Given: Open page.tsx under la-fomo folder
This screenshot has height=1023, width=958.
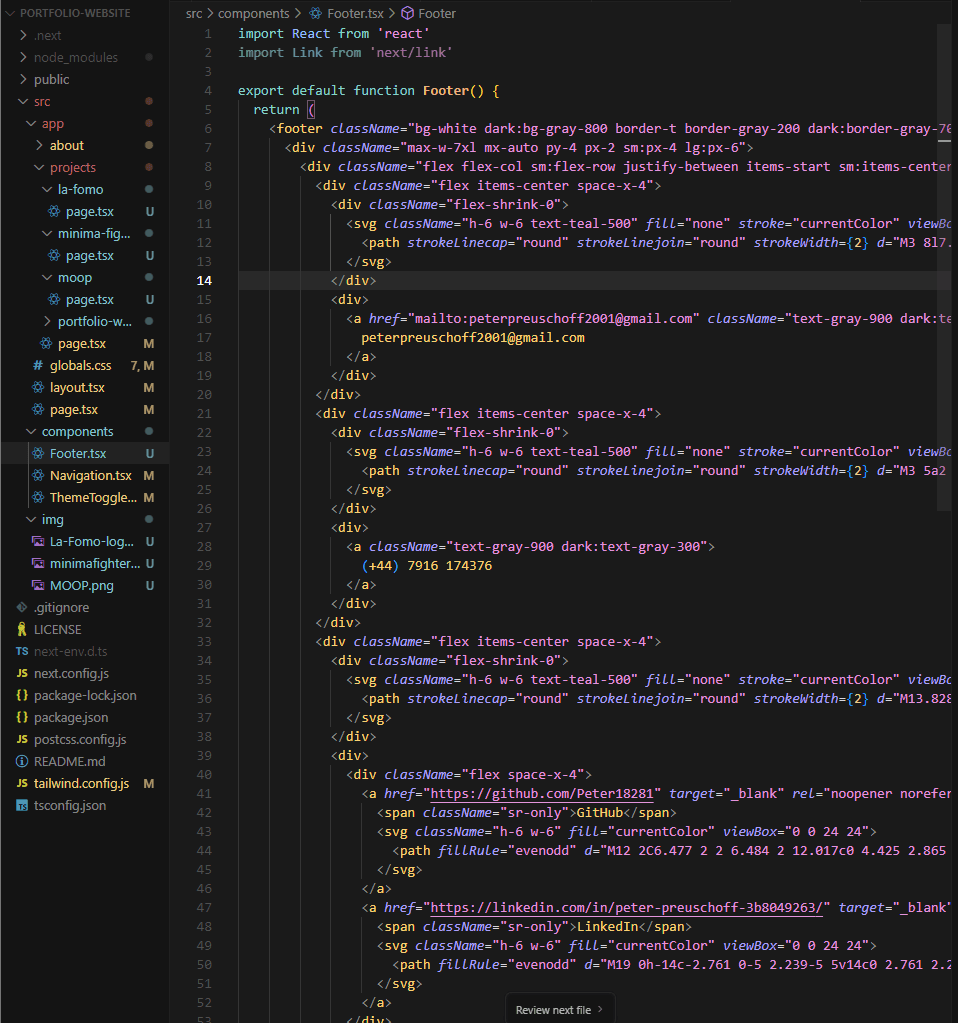Looking at the screenshot, I should 89,211.
